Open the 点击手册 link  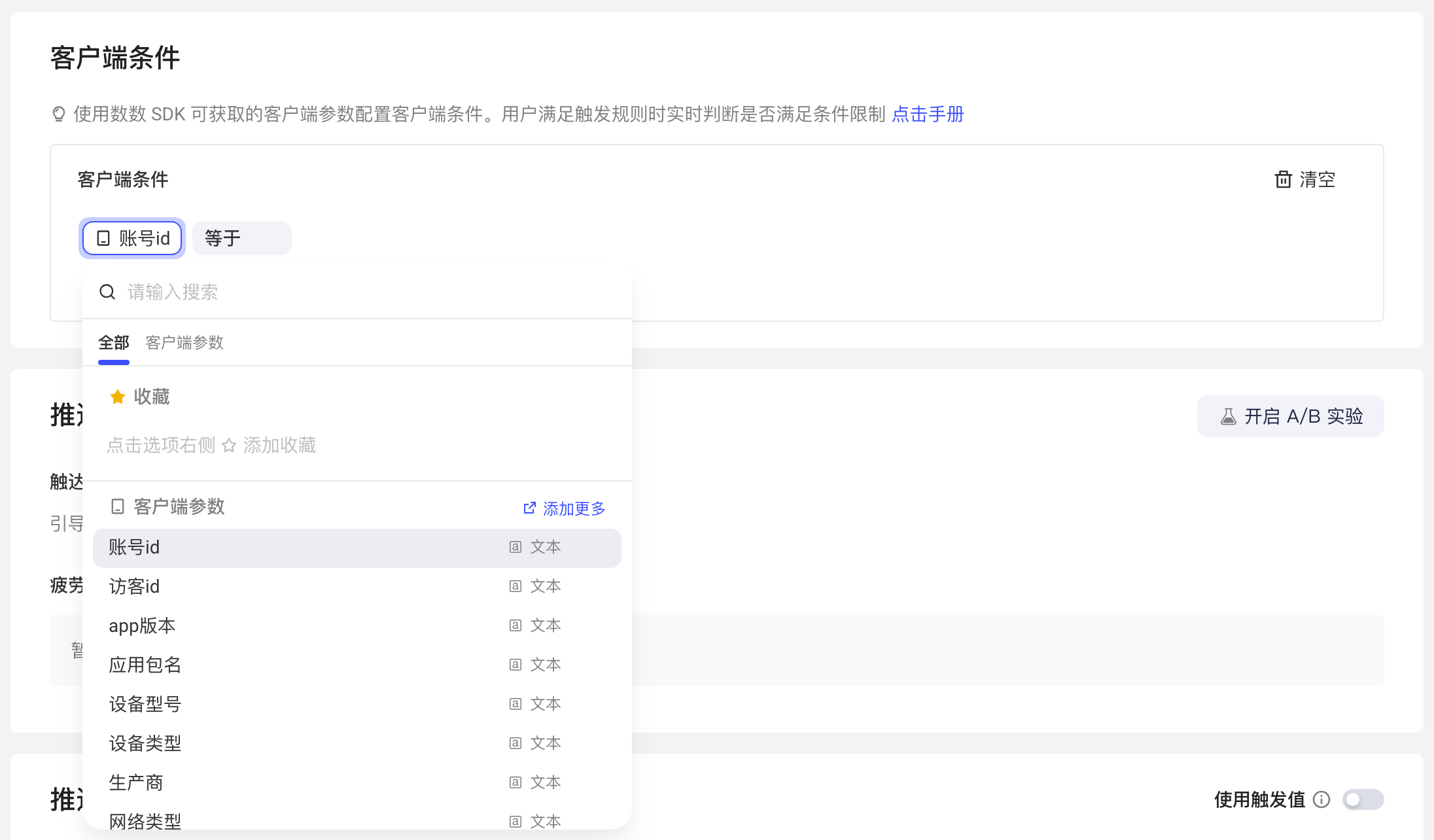928,114
